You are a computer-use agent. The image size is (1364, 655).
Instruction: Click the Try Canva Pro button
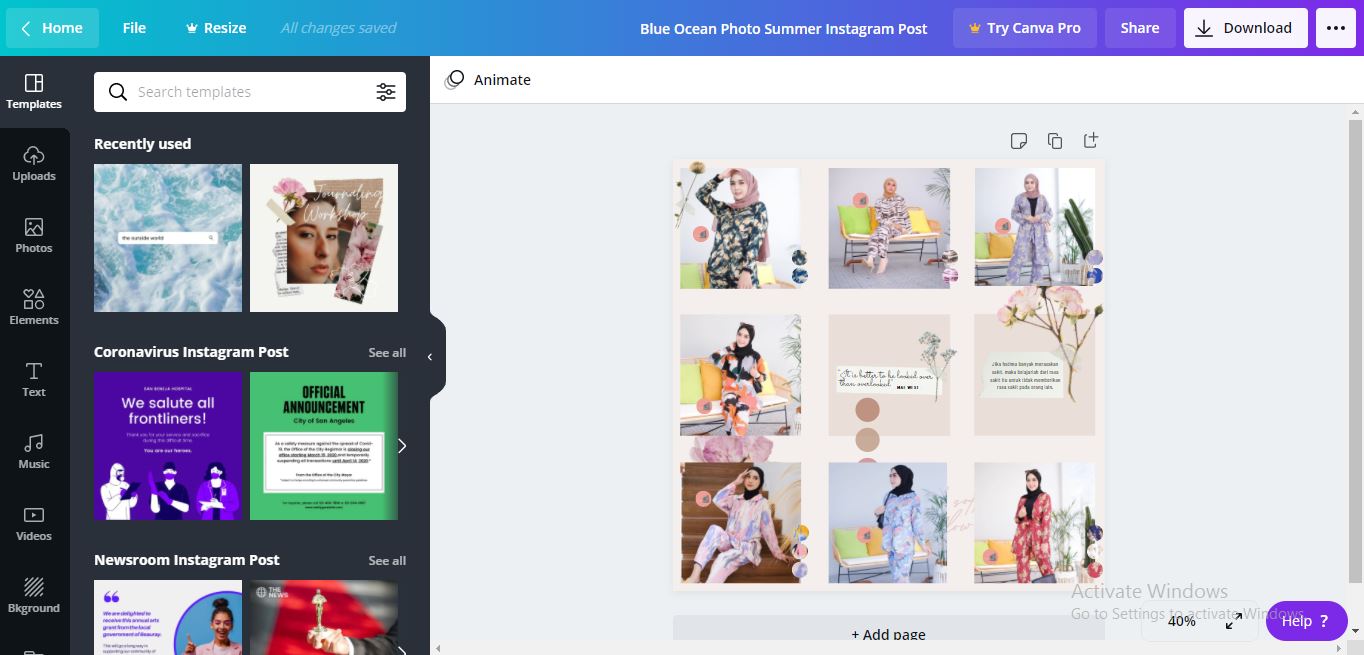(1024, 27)
